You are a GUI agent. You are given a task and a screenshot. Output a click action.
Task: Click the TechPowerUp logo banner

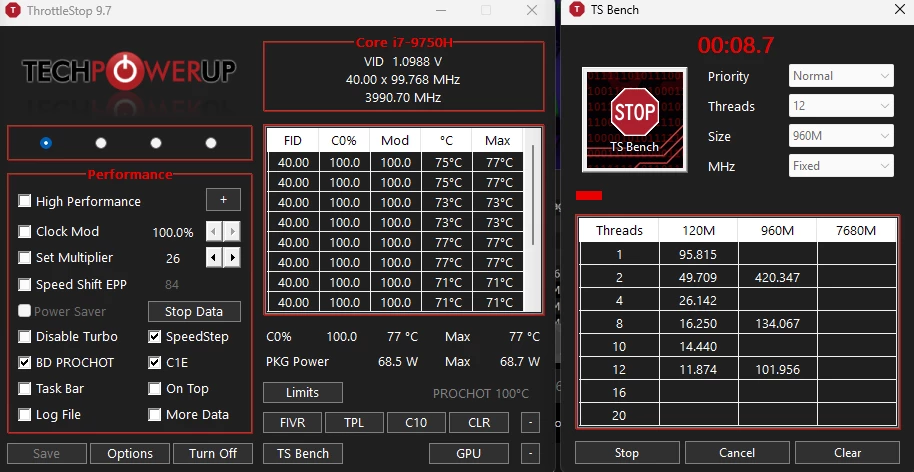tap(129, 71)
